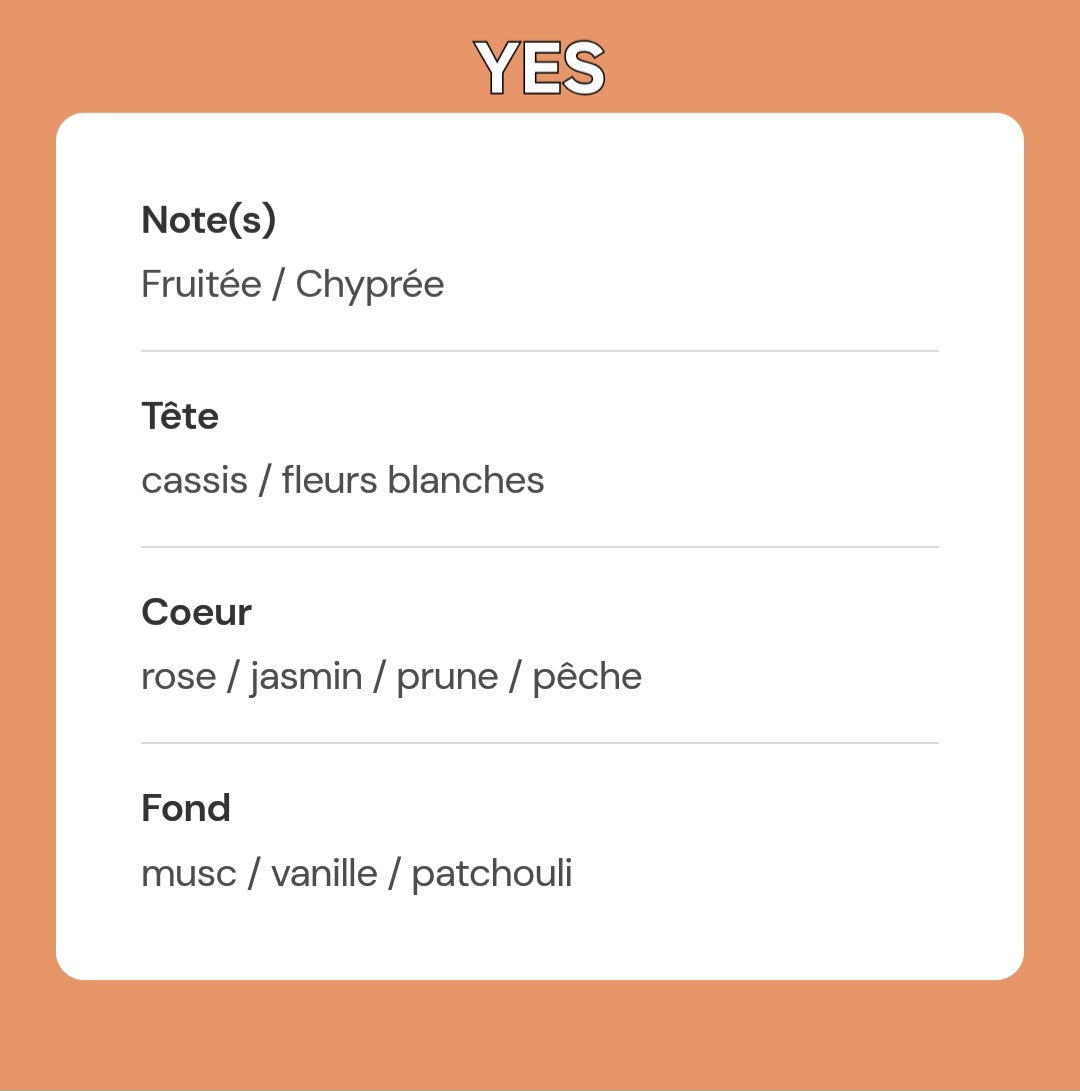The height and width of the screenshot is (1091, 1080).
Task: Click the jasmin note
Action: pyautogui.click(x=305, y=677)
